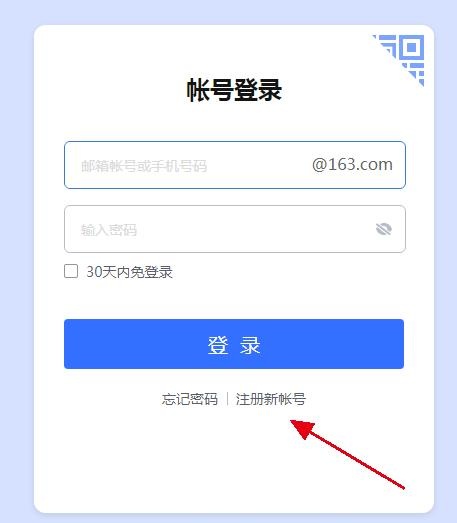Image resolution: width=457 pixels, height=523 pixels.
Task: Click the 30天内免登录 label text
Action: [x=129, y=272]
